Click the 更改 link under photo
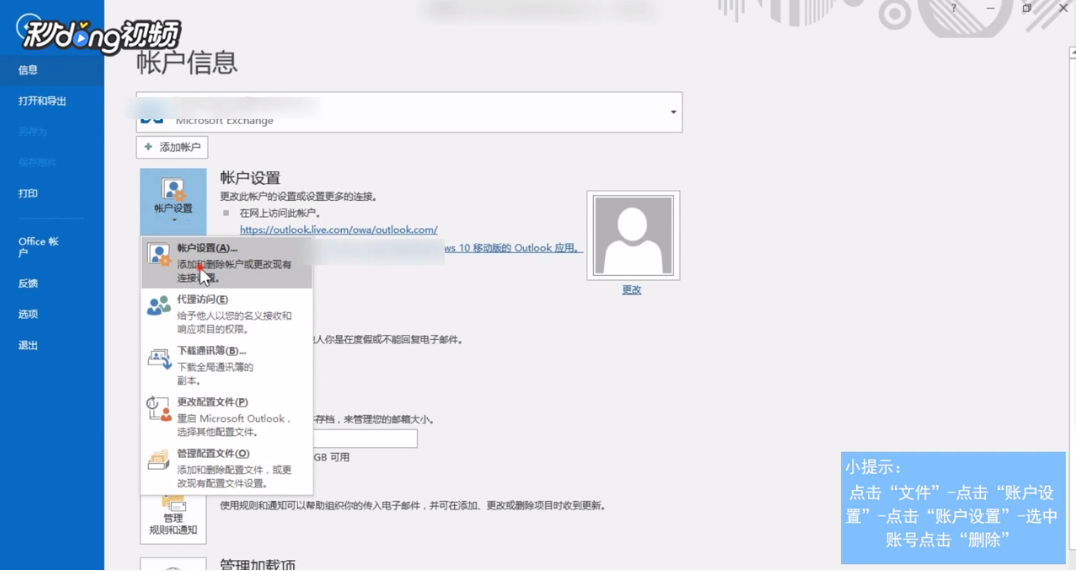Image resolution: width=1076 pixels, height=571 pixels. pos(631,290)
